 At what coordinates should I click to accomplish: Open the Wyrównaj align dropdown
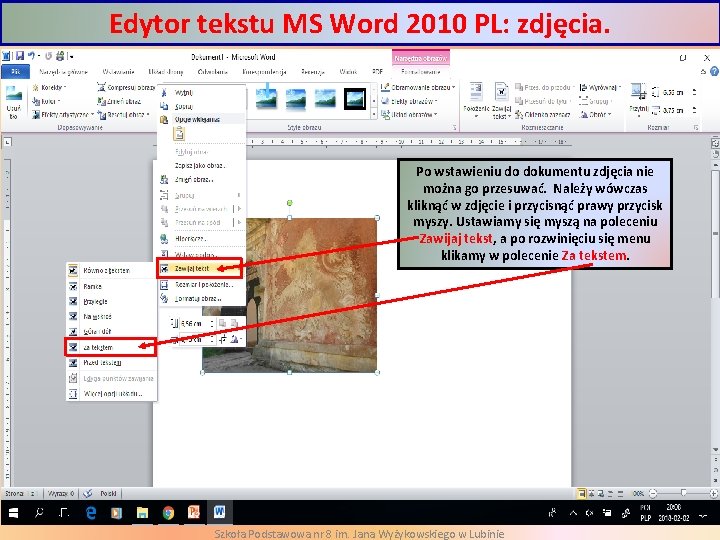point(601,87)
